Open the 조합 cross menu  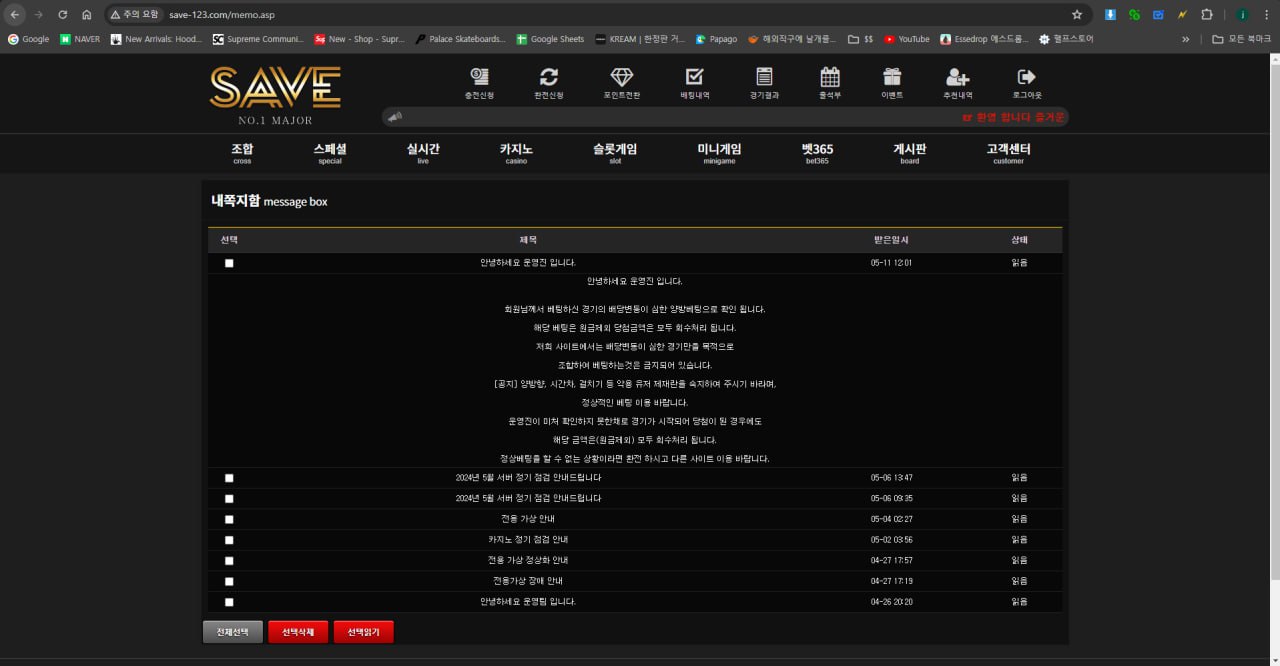click(x=242, y=153)
